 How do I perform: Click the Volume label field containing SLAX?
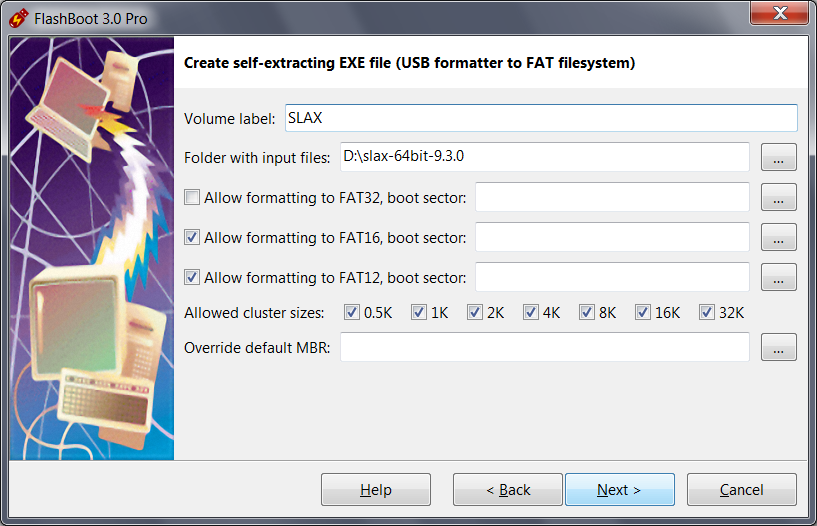tap(541, 118)
